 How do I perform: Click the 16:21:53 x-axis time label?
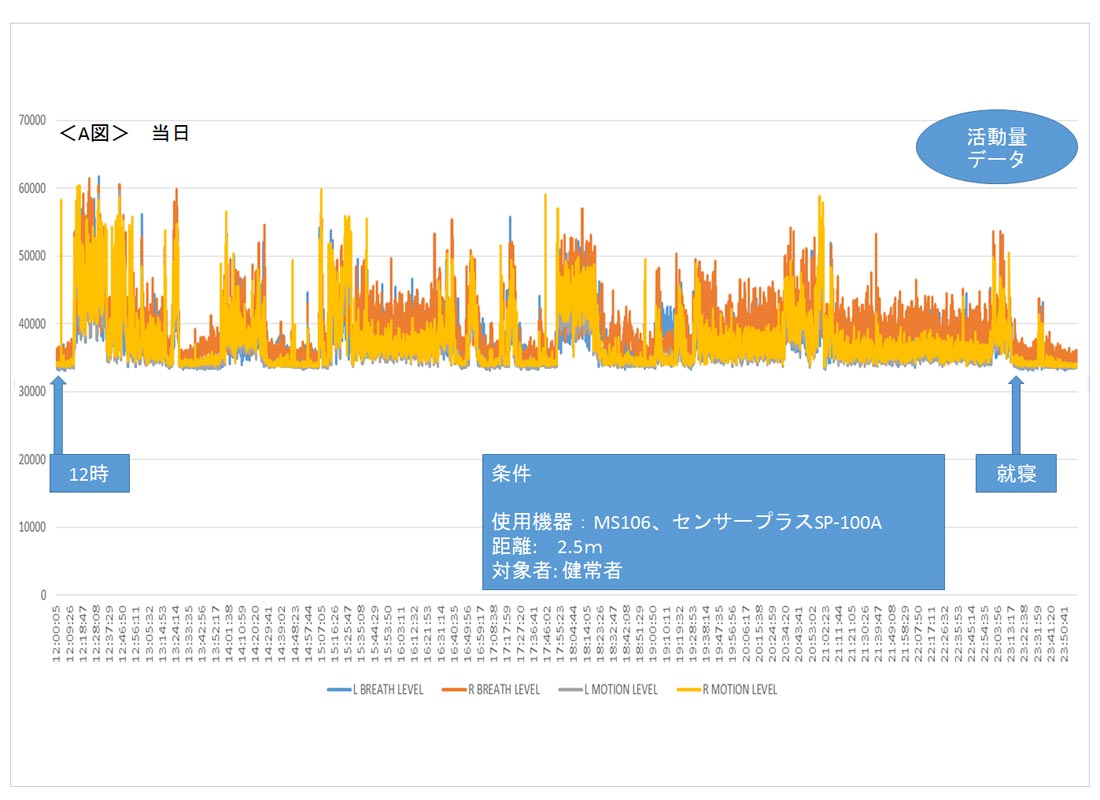click(x=427, y=634)
